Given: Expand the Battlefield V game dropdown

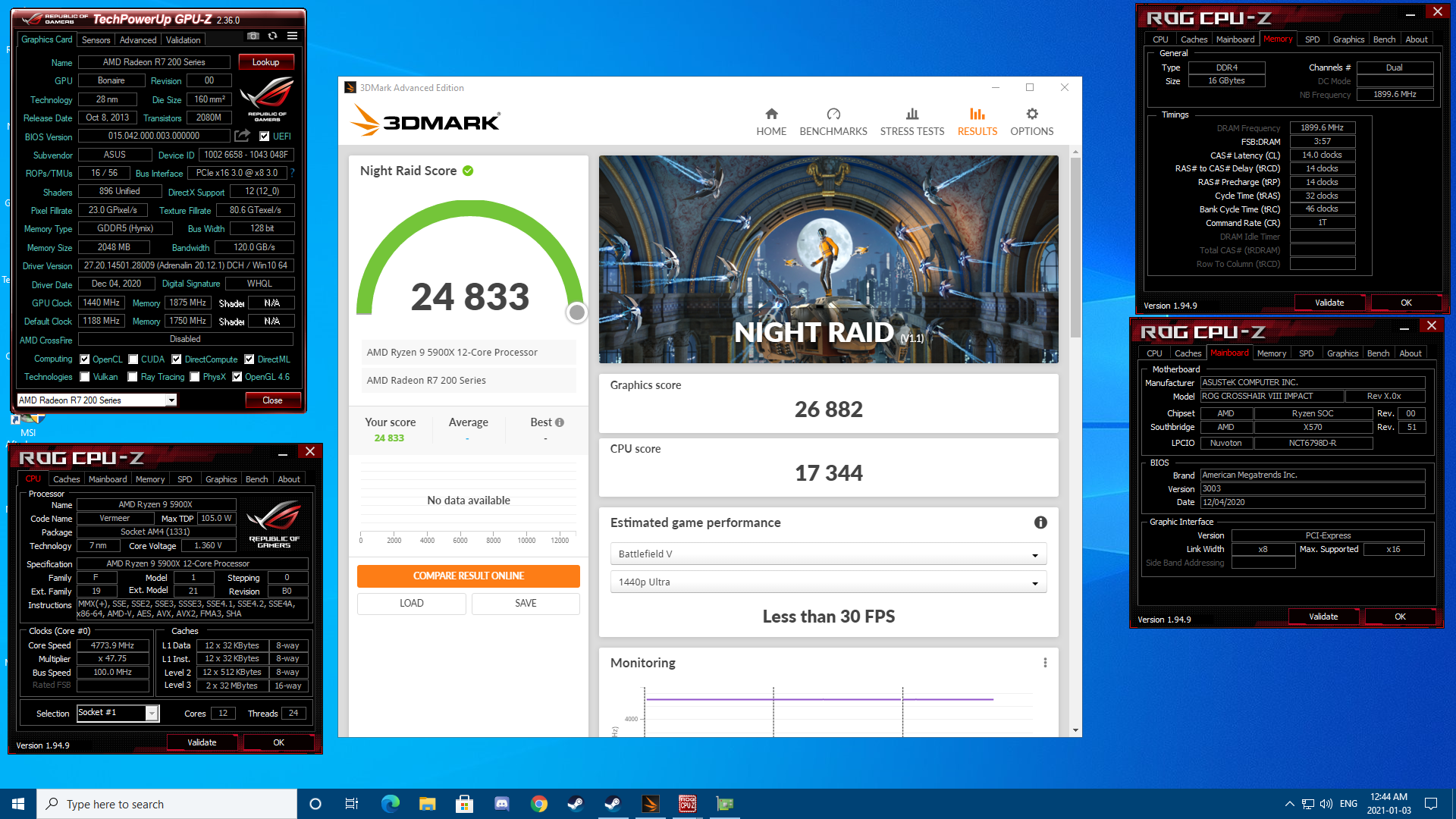Looking at the screenshot, I should pyautogui.click(x=828, y=554).
